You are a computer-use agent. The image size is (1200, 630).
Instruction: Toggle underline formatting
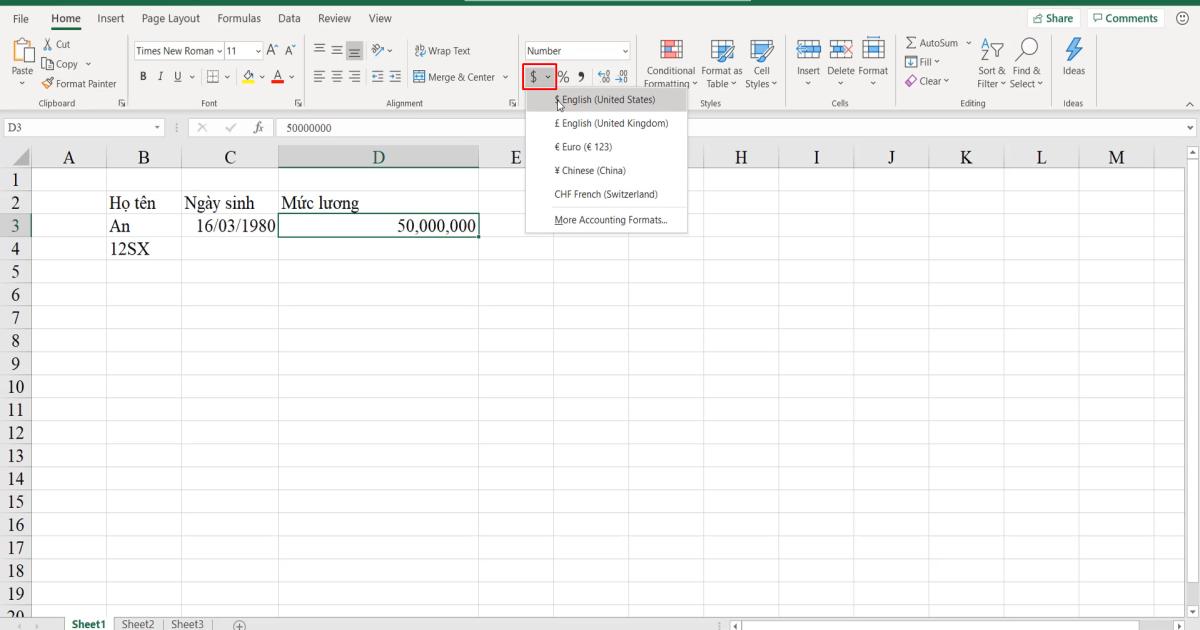coord(177,76)
